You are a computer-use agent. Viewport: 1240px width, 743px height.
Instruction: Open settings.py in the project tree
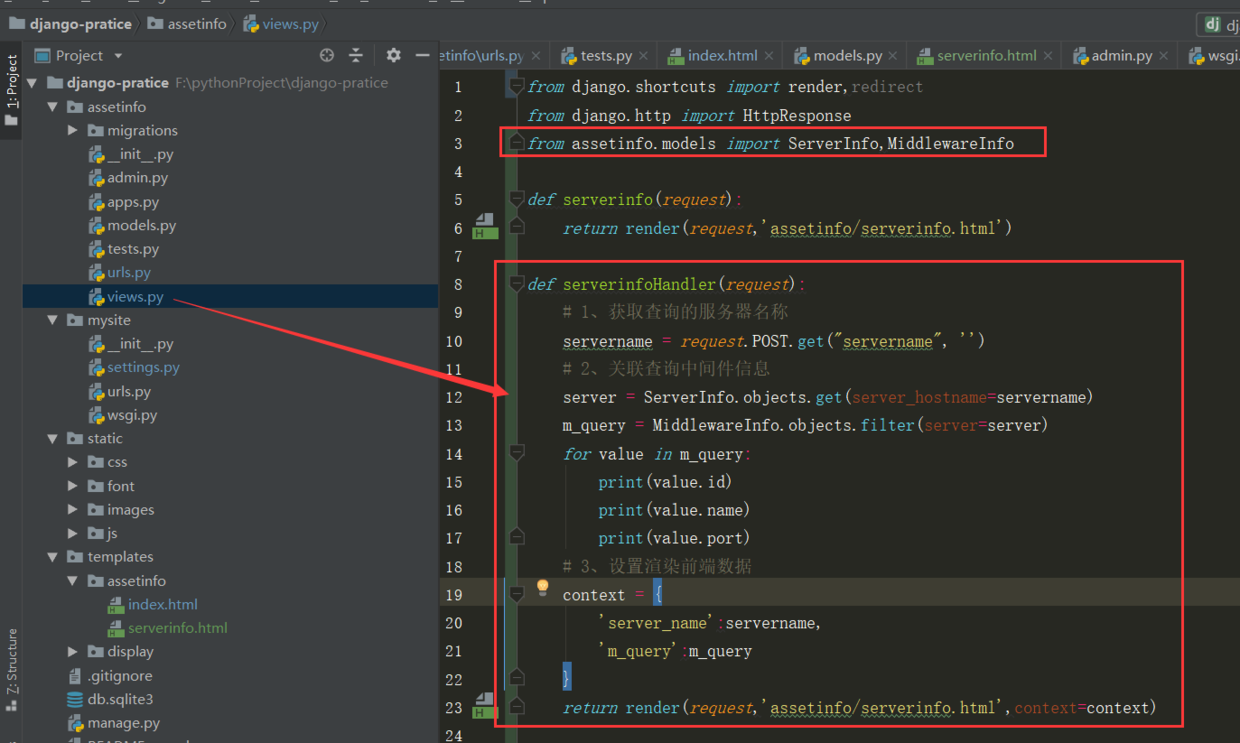(143, 368)
